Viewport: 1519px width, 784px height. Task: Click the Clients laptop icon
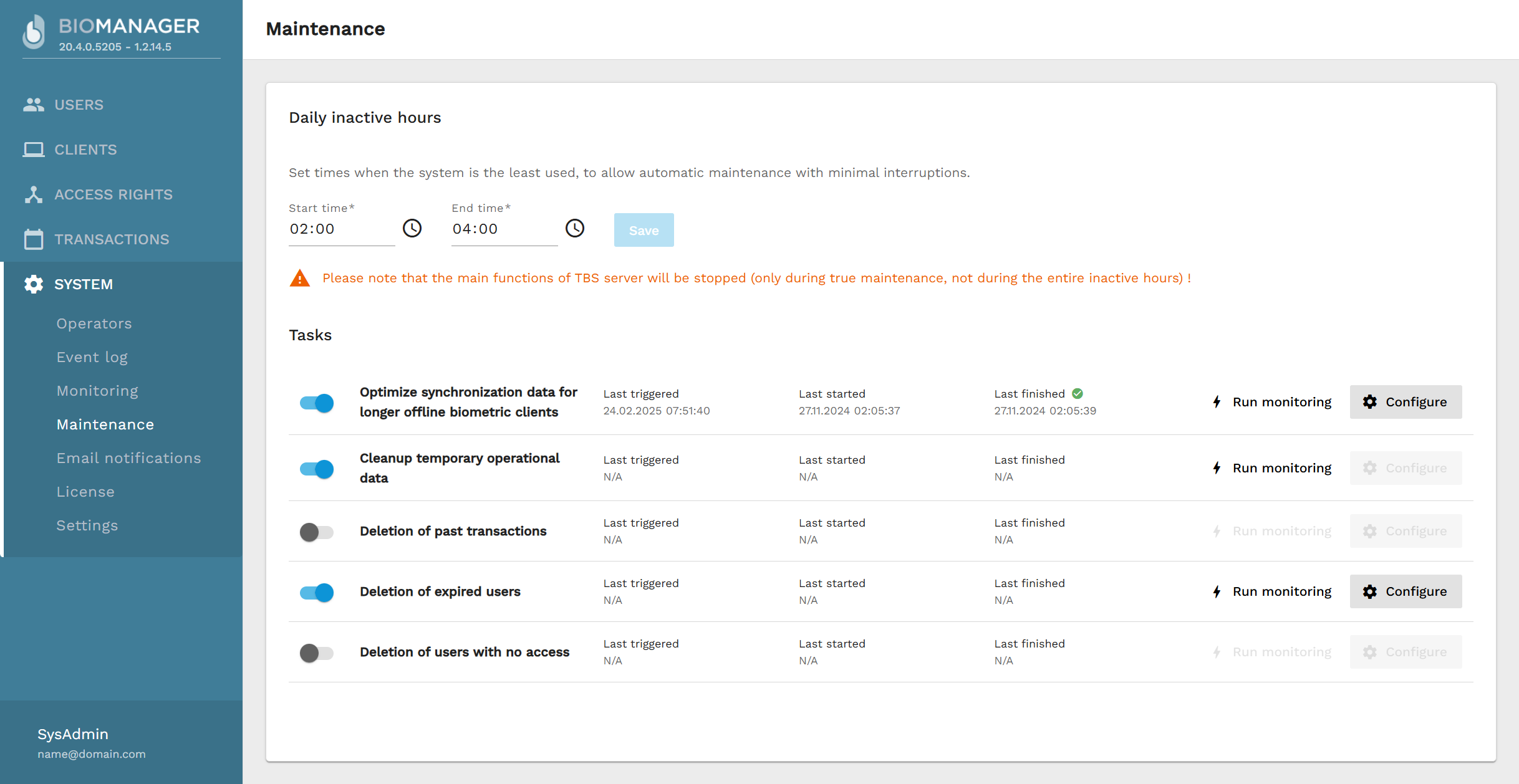coord(34,150)
